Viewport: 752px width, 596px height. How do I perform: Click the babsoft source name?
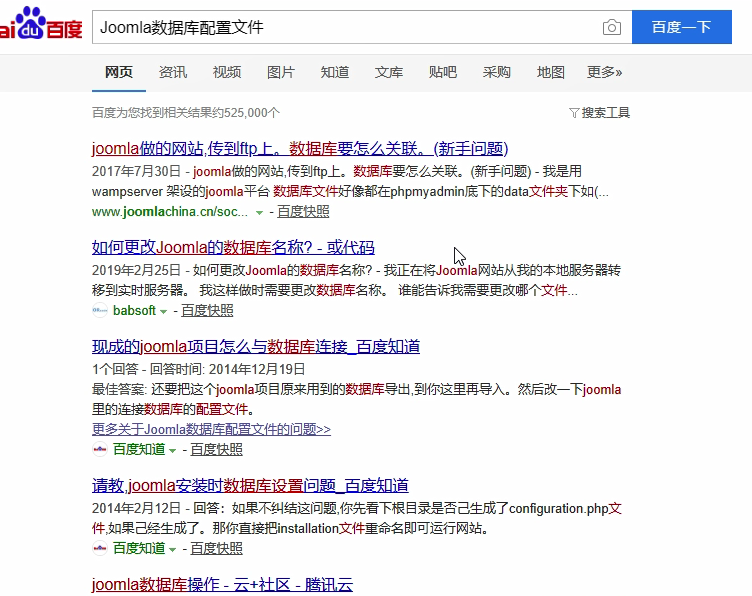tap(134, 311)
